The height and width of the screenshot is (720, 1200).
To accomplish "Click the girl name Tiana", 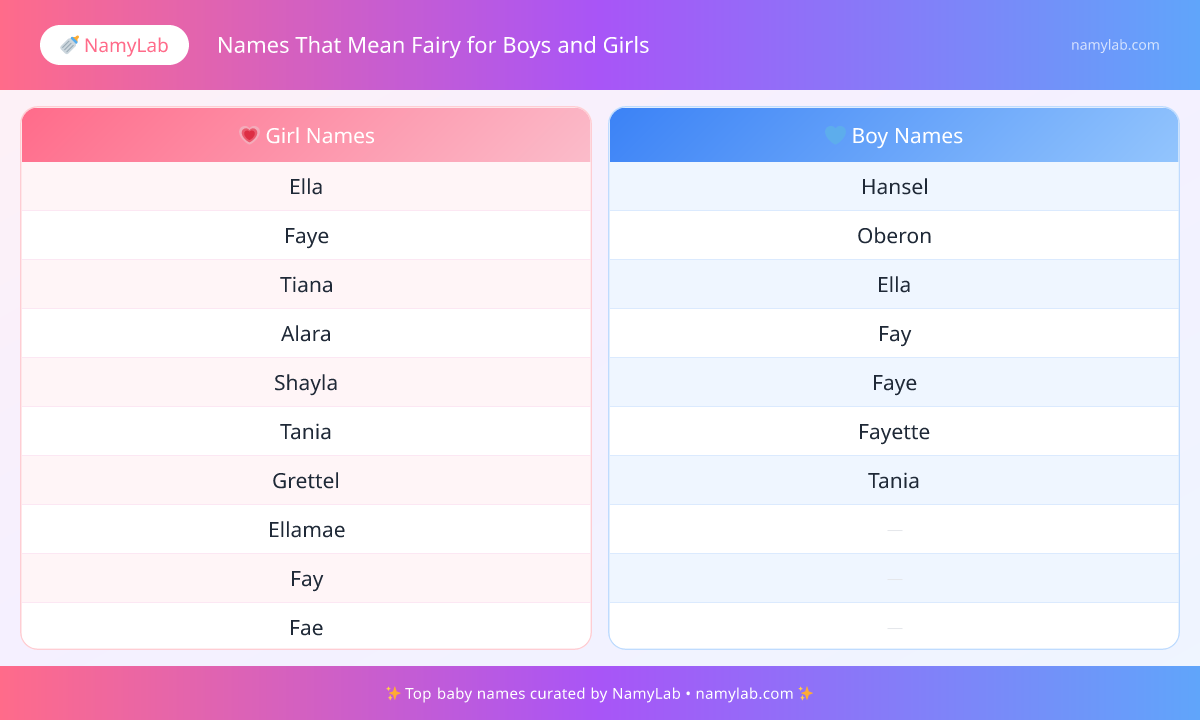I will tap(306, 285).
